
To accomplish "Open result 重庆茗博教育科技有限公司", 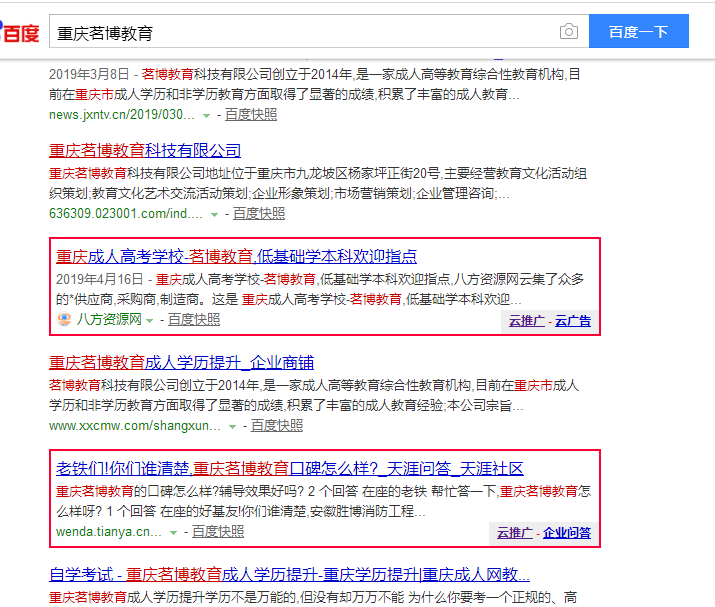I will [145, 150].
